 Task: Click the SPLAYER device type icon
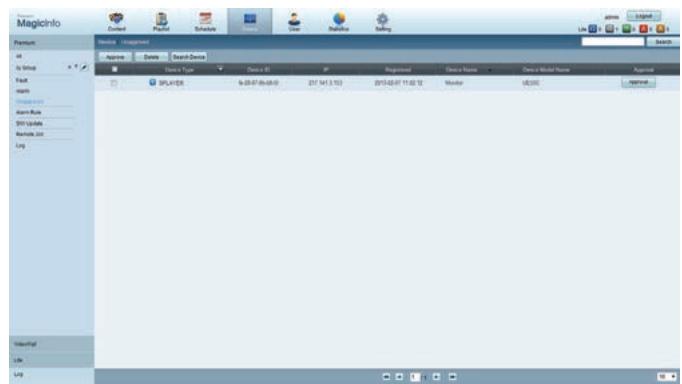153,82
